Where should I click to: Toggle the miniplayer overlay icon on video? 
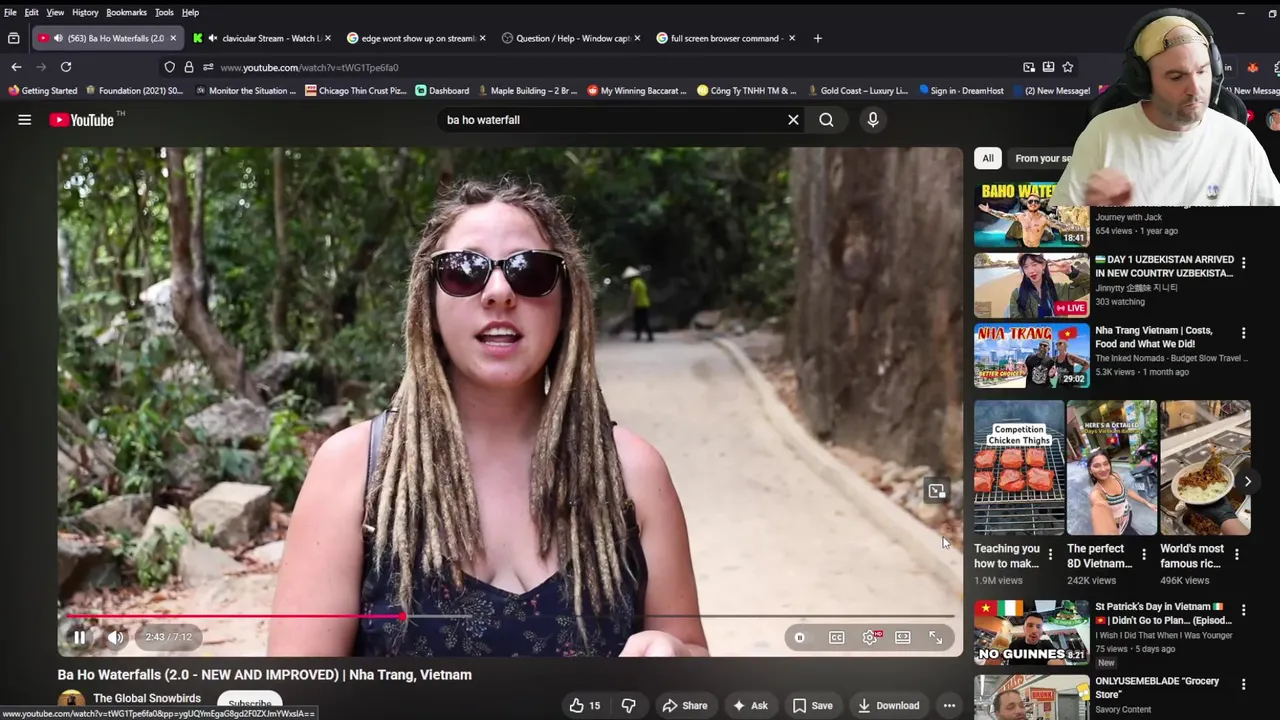936,491
